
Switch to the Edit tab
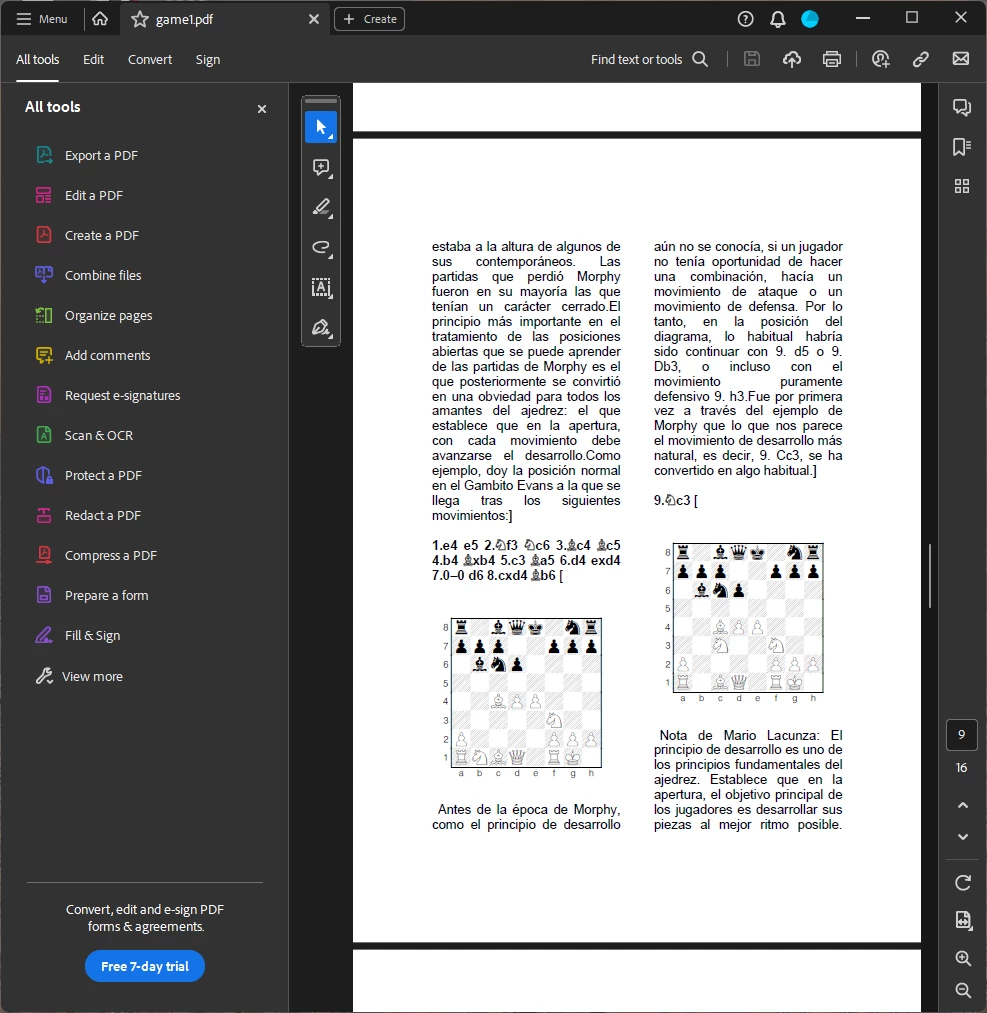[x=93, y=59]
